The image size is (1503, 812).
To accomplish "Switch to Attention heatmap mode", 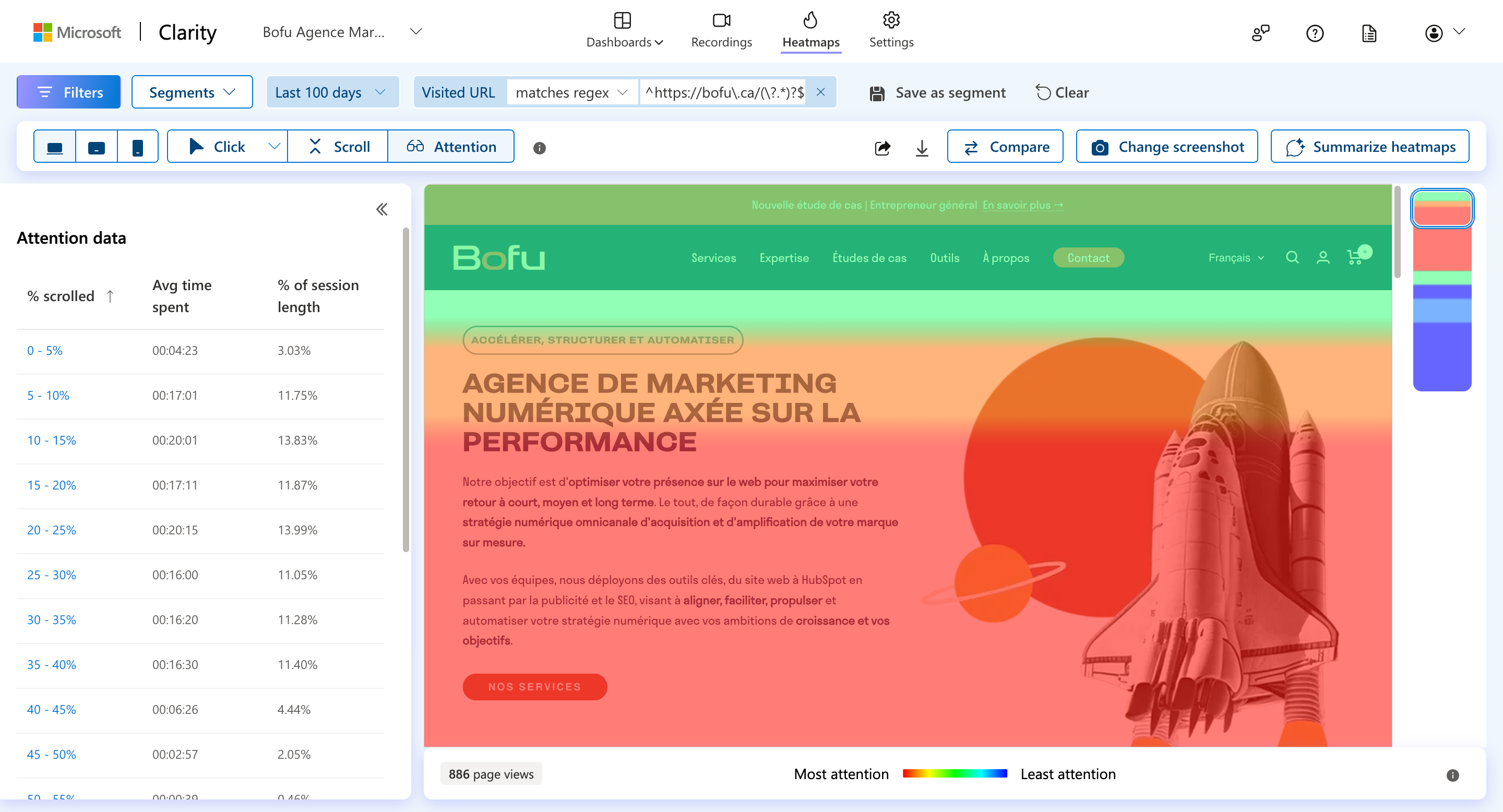I will click(451, 147).
